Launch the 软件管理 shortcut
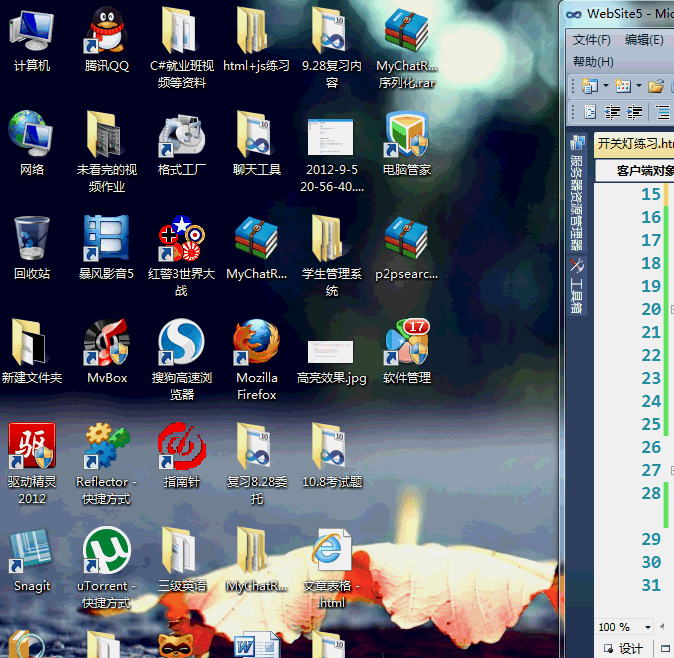Screen dimensions: 674x658 pos(406,352)
